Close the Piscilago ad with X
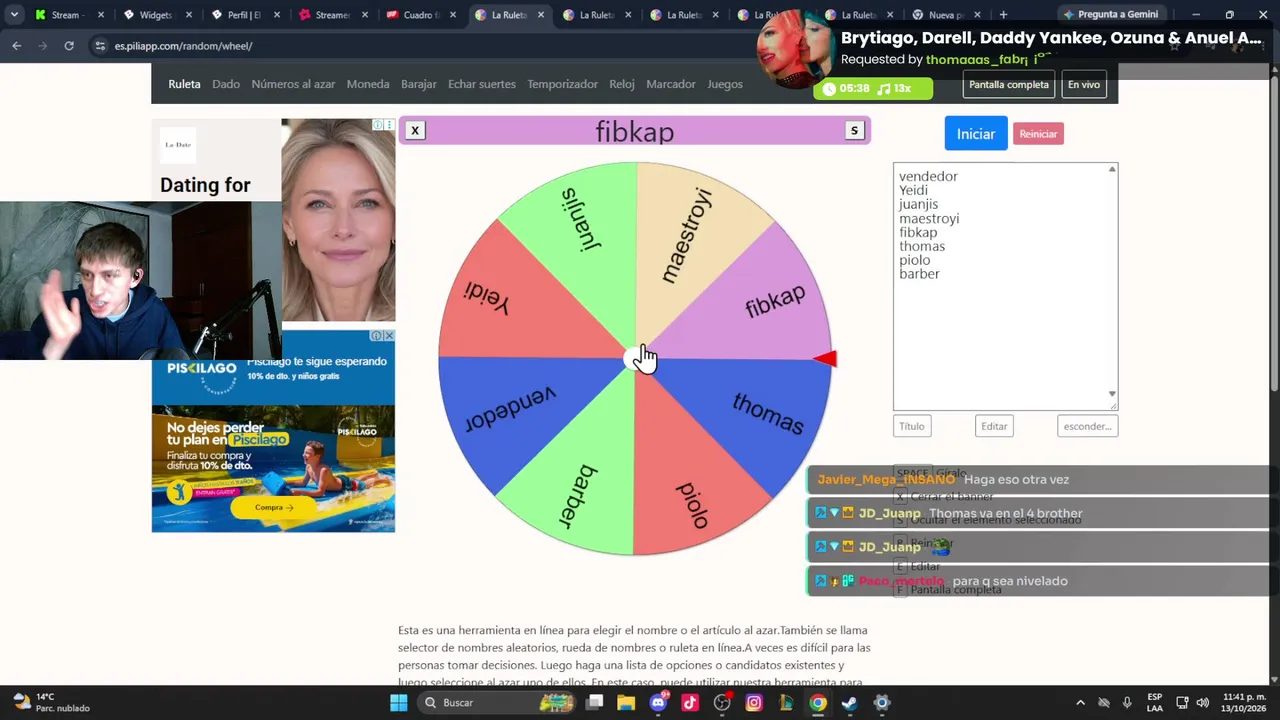 (x=389, y=335)
